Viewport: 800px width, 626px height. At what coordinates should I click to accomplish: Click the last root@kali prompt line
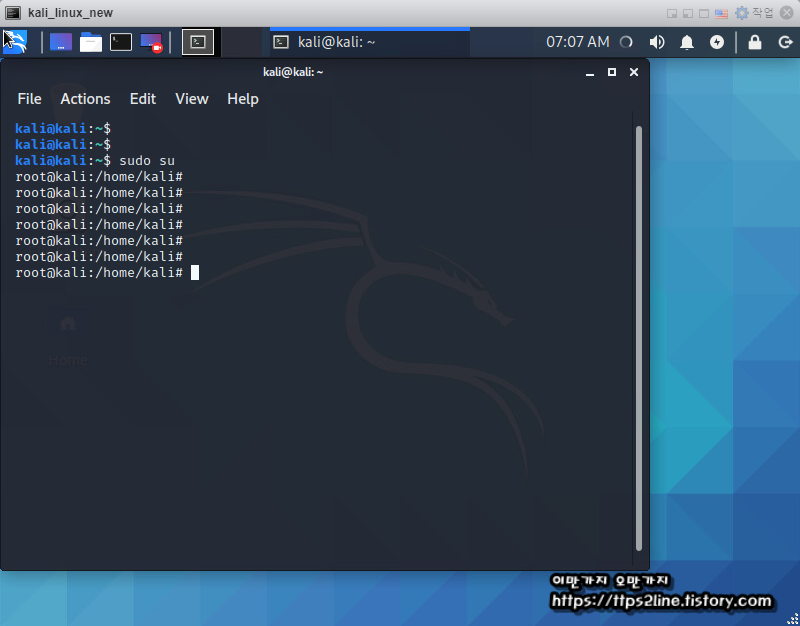[x=99, y=272]
